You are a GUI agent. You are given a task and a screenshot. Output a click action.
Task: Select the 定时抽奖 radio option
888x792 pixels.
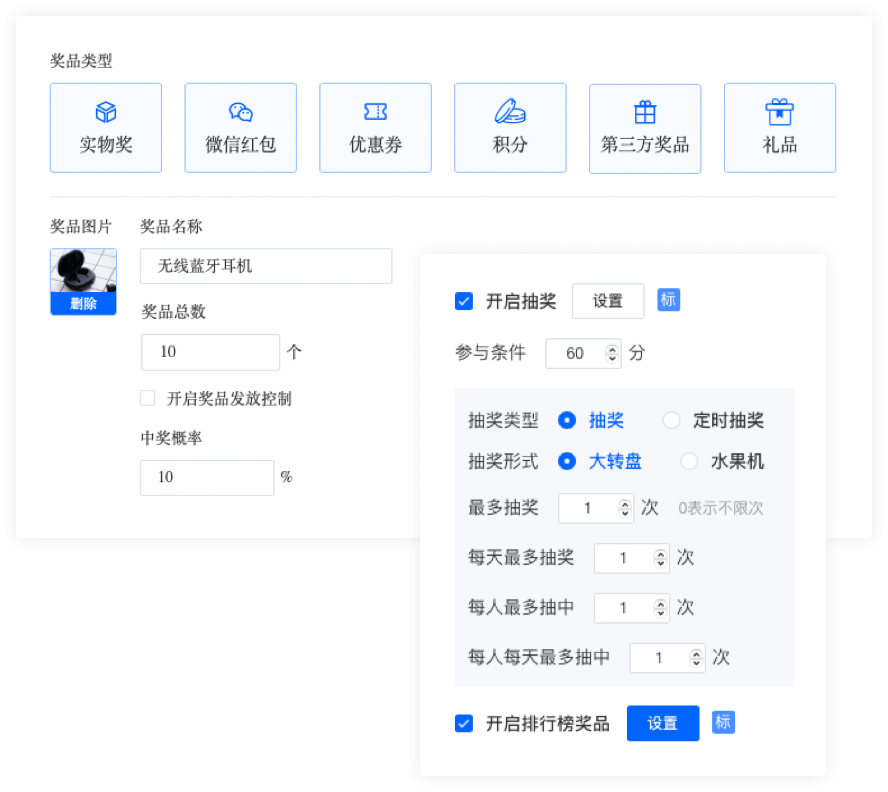[x=672, y=420]
